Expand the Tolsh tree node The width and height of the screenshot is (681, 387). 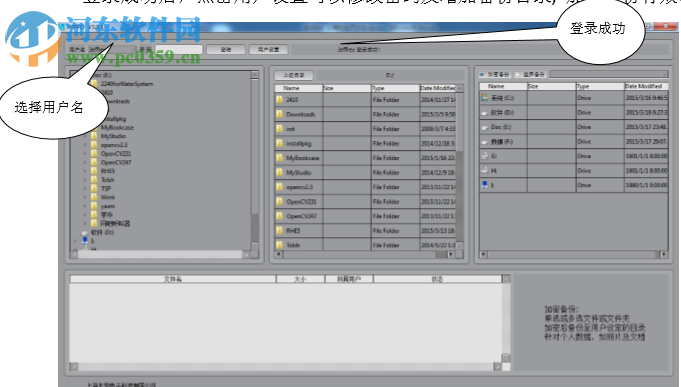[85, 180]
